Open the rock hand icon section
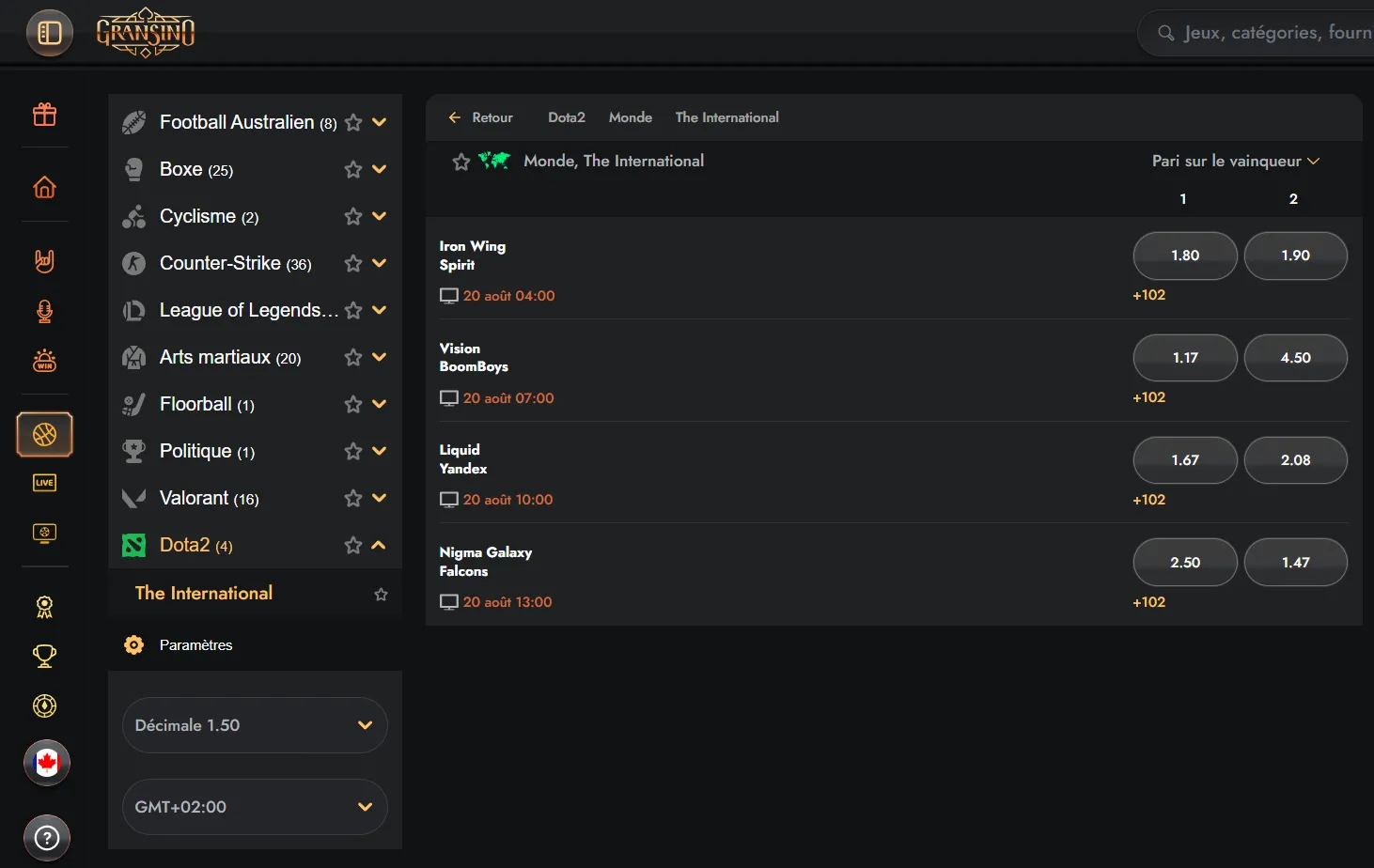 44,260
